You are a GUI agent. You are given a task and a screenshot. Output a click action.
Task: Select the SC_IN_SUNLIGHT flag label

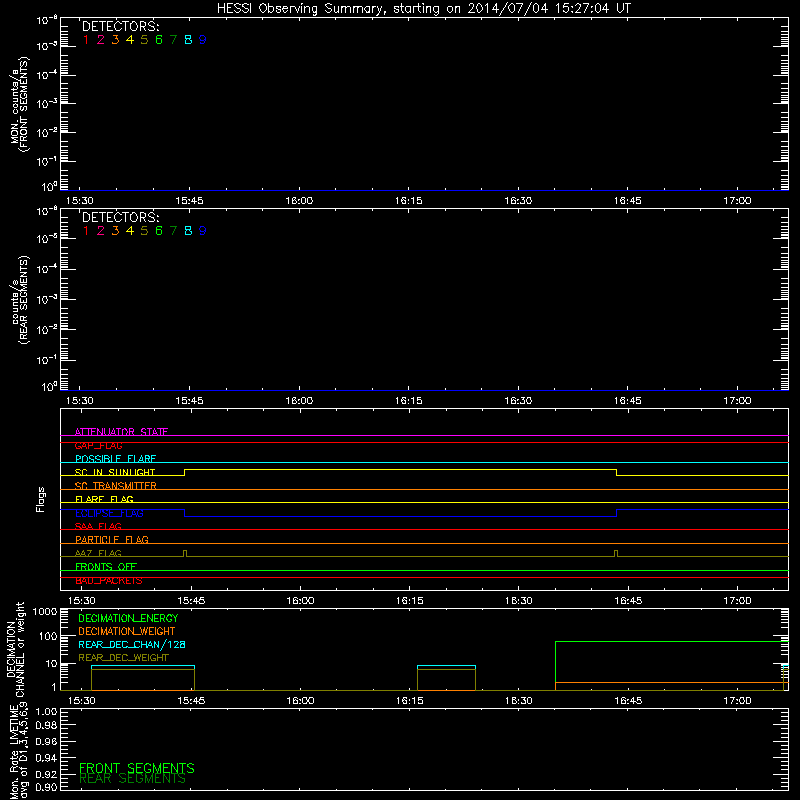(x=115, y=472)
